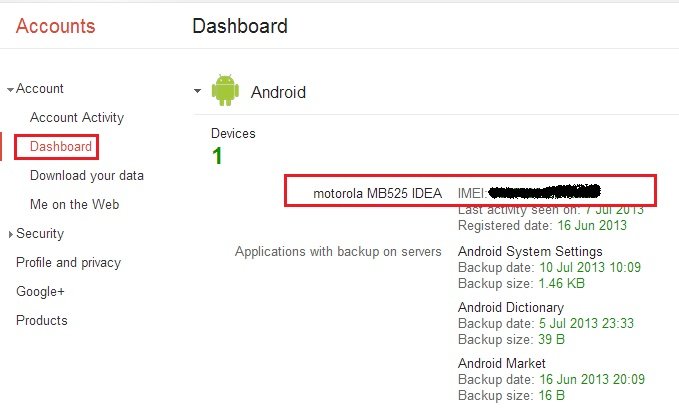Open Download your data
The width and height of the screenshot is (679, 419).
[87, 175]
